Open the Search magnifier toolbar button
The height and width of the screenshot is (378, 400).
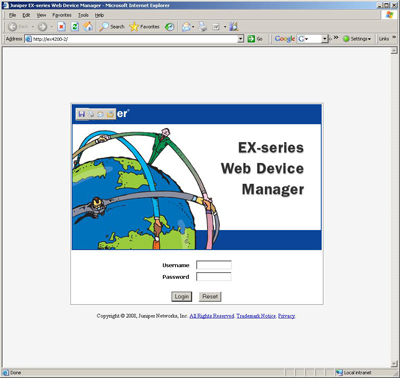click(x=112, y=27)
